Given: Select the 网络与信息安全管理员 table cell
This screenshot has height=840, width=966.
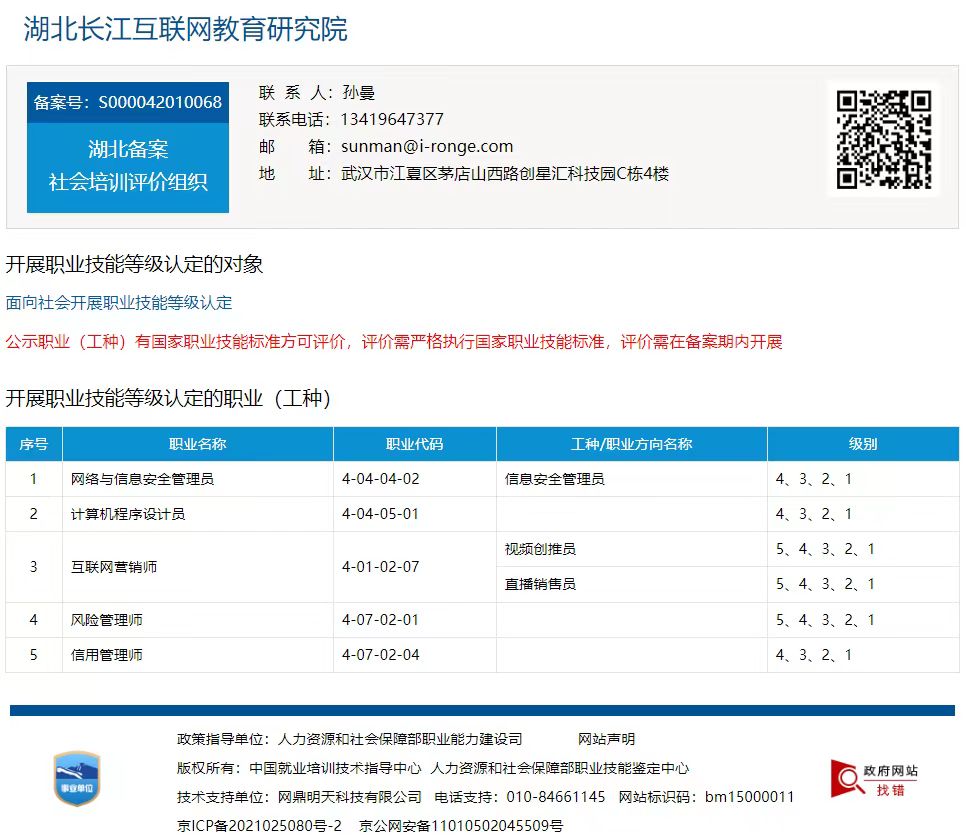Looking at the screenshot, I should tap(142, 479).
